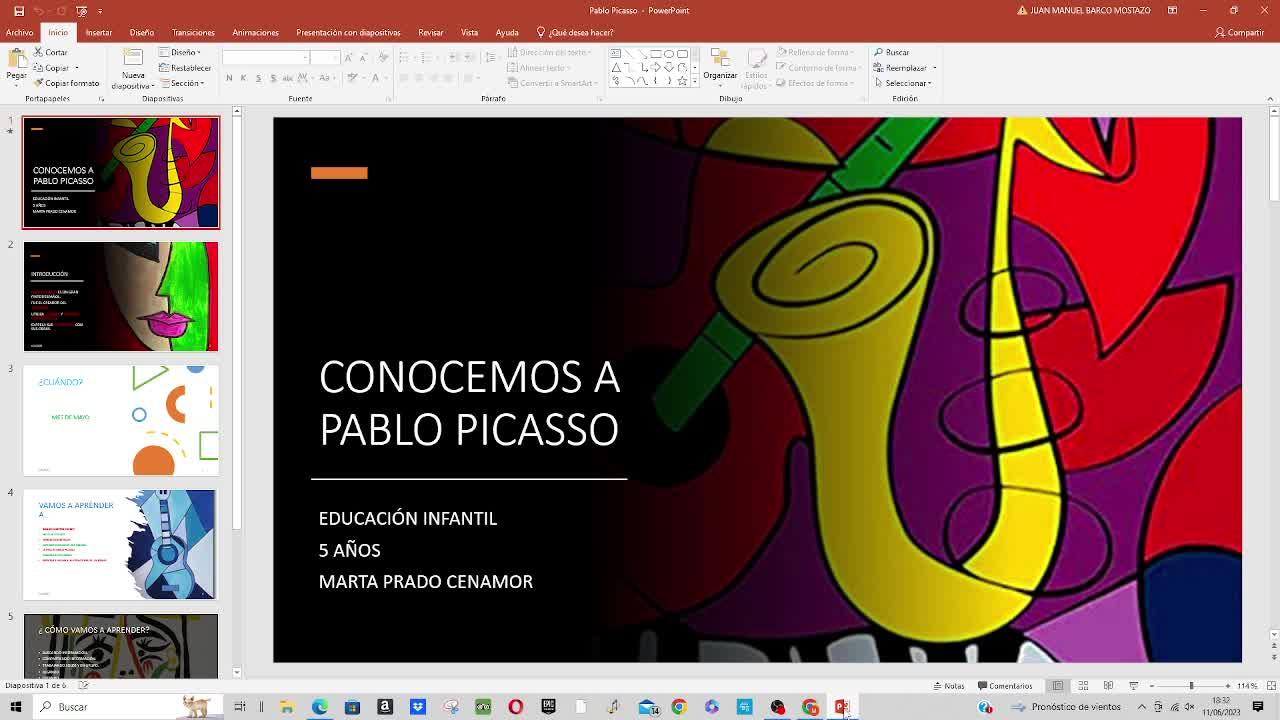
Task: Open the slide Diseño layout dropdown
Action: 180,52
